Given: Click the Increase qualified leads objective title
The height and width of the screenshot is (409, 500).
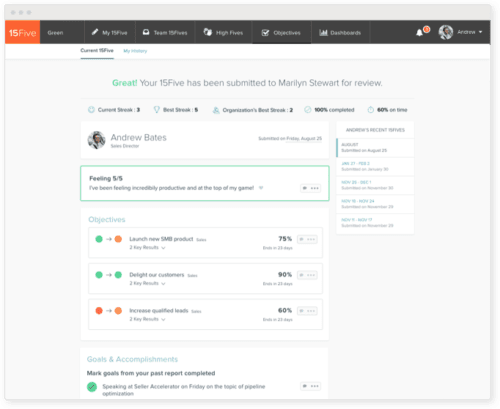Looking at the screenshot, I should (159, 311).
